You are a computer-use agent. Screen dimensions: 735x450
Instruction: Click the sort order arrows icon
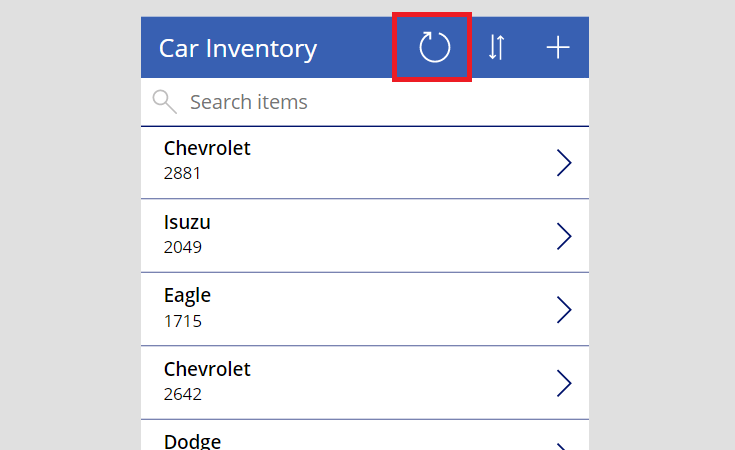[496, 47]
